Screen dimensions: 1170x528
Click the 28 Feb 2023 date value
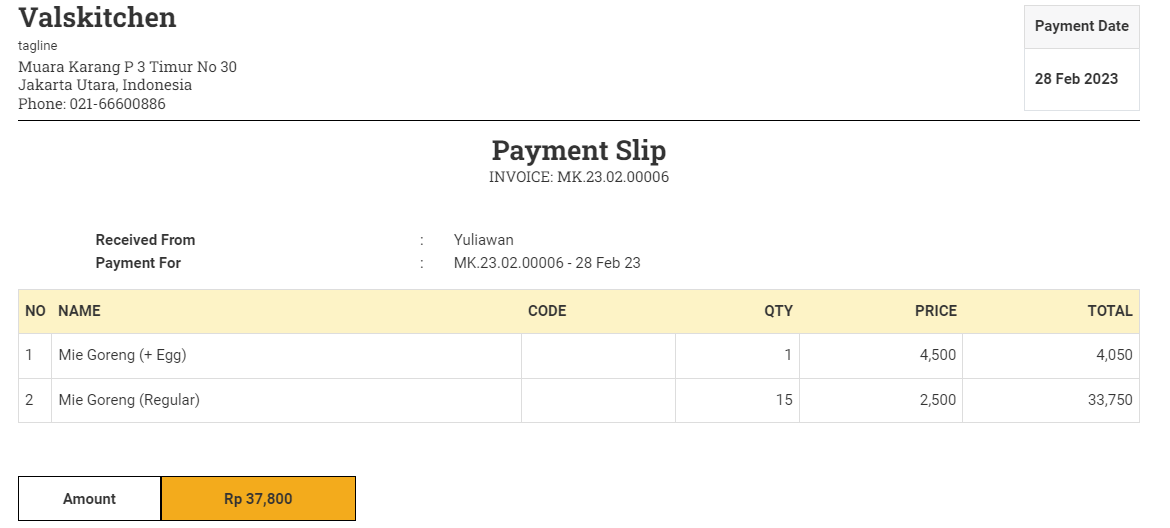[1076, 79]
